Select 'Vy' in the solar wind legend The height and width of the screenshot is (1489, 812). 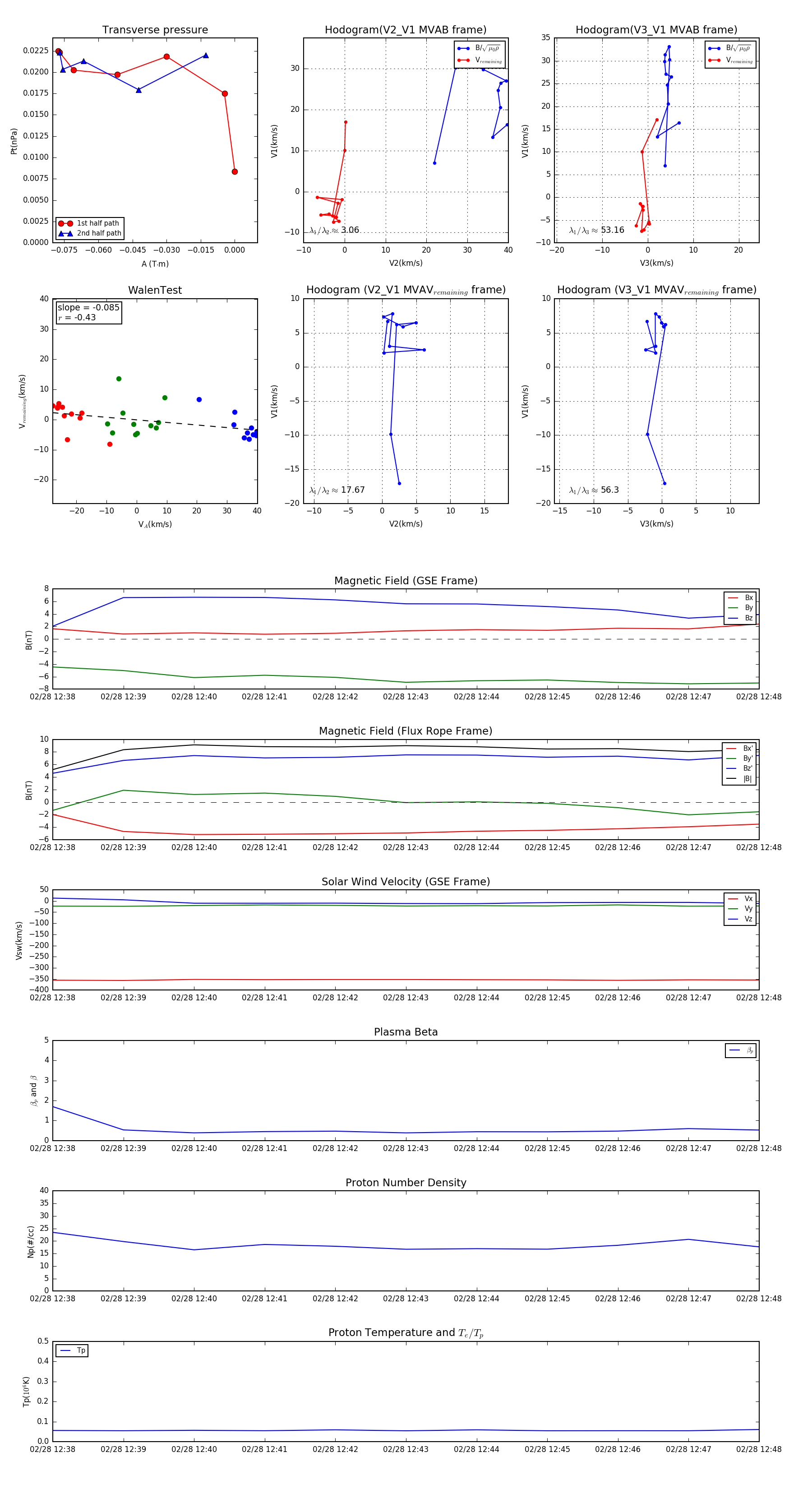741,909
